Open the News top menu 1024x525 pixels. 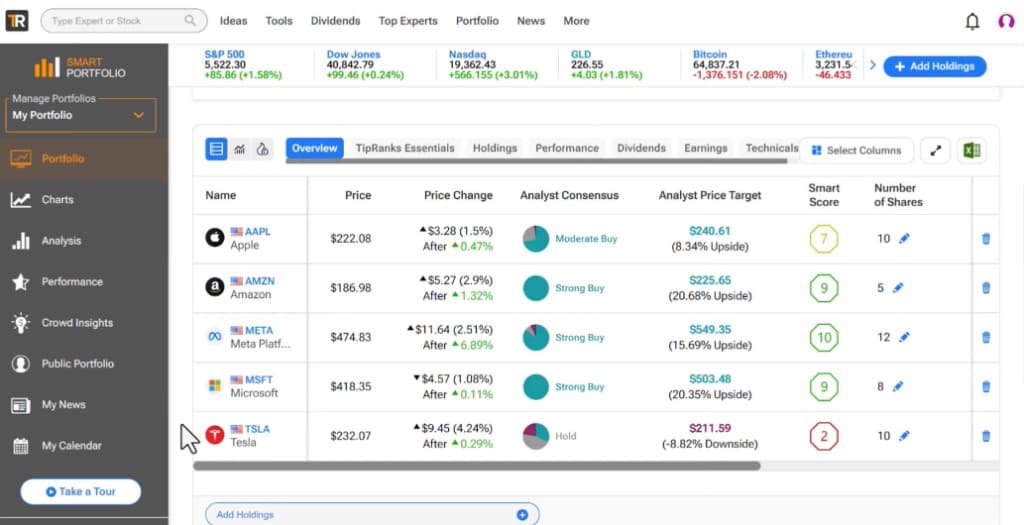(x=531, y=21)
